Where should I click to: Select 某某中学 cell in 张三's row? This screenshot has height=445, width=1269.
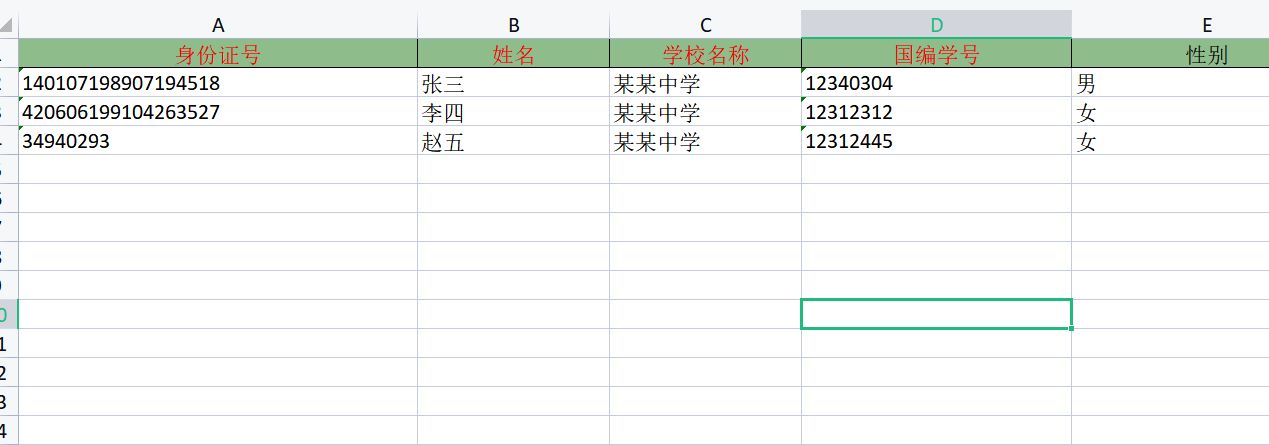(705, 83)
